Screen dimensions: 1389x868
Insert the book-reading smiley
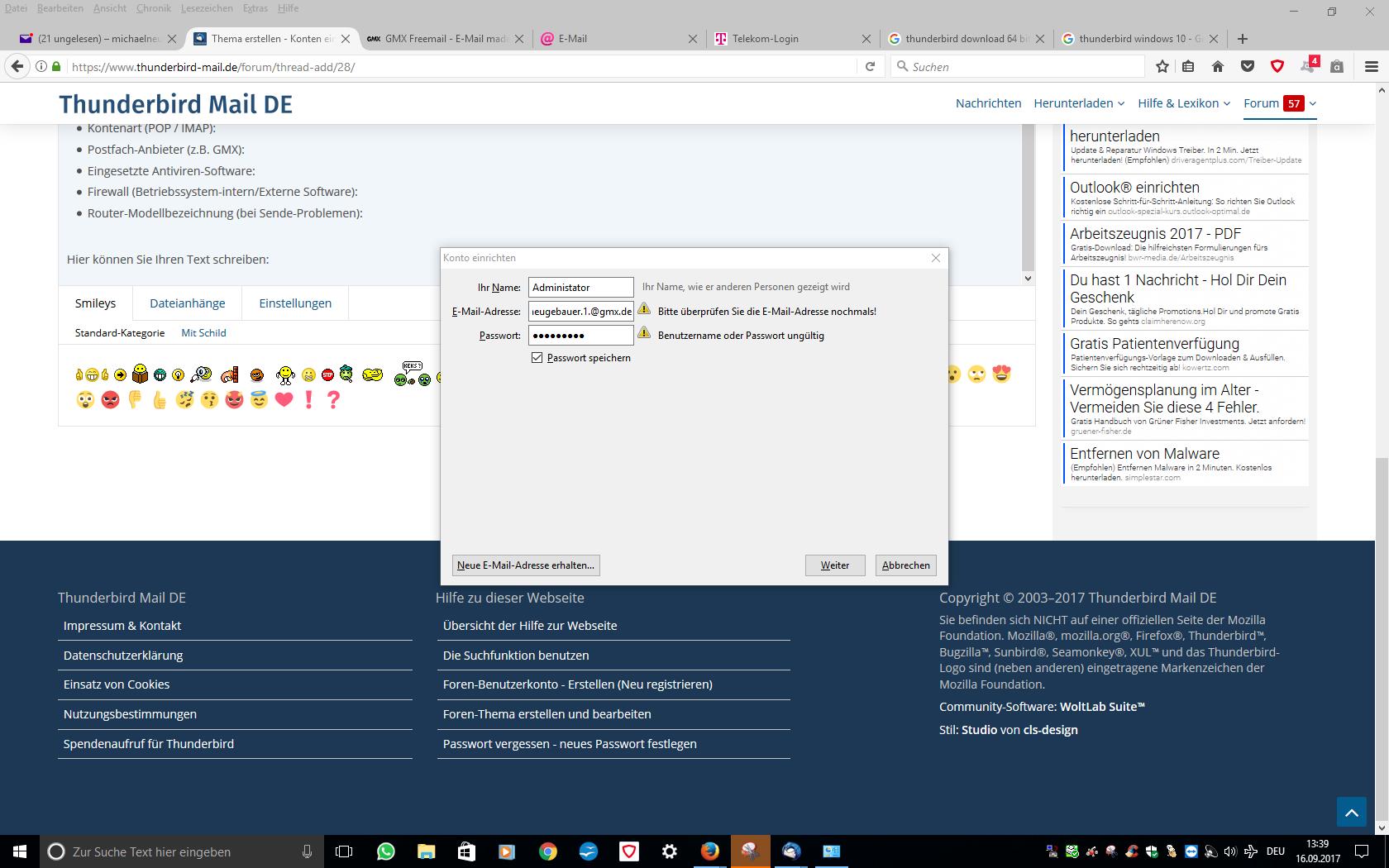pos(140,374)
